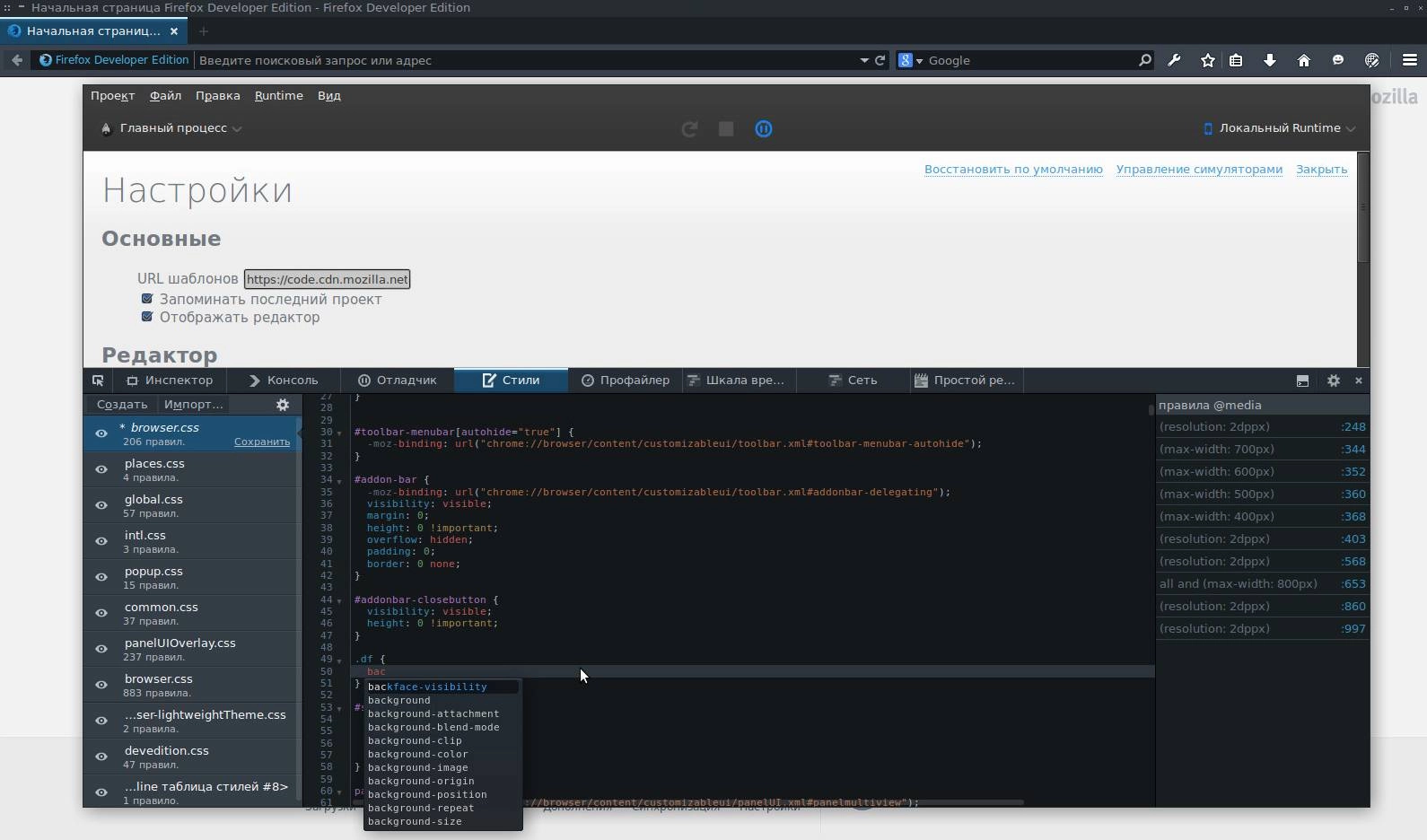Toggle visibility eye for places.css
Image resolution: width=1427 pixels, height=840 pixels.
coord(101,469)
